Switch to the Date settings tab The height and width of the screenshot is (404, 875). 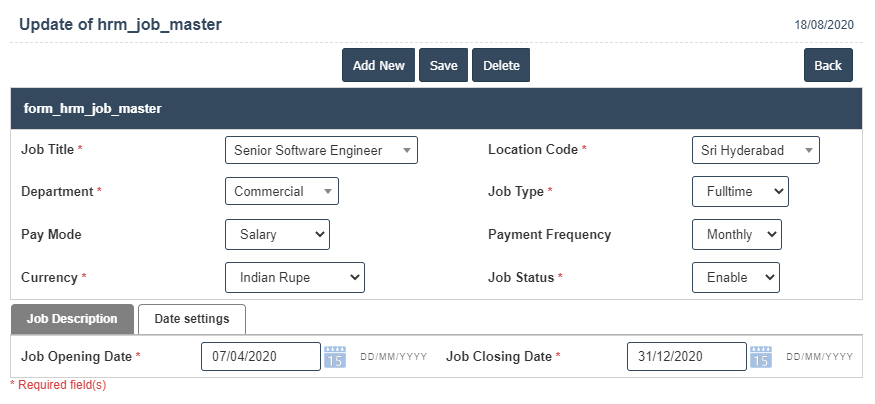(192, 319)
